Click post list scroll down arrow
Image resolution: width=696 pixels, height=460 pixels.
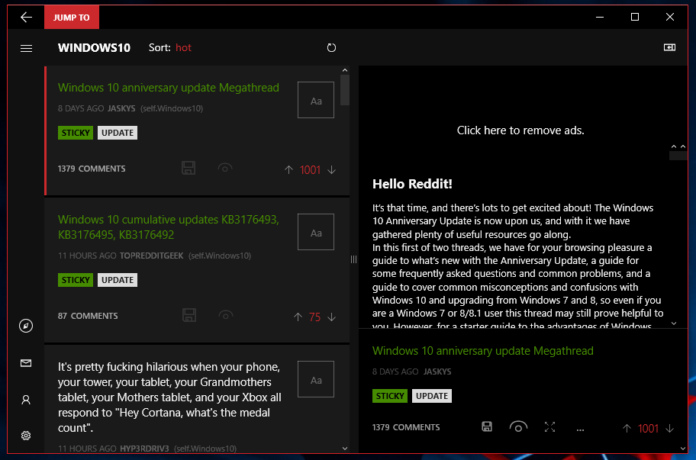click(x=344, y=448)
